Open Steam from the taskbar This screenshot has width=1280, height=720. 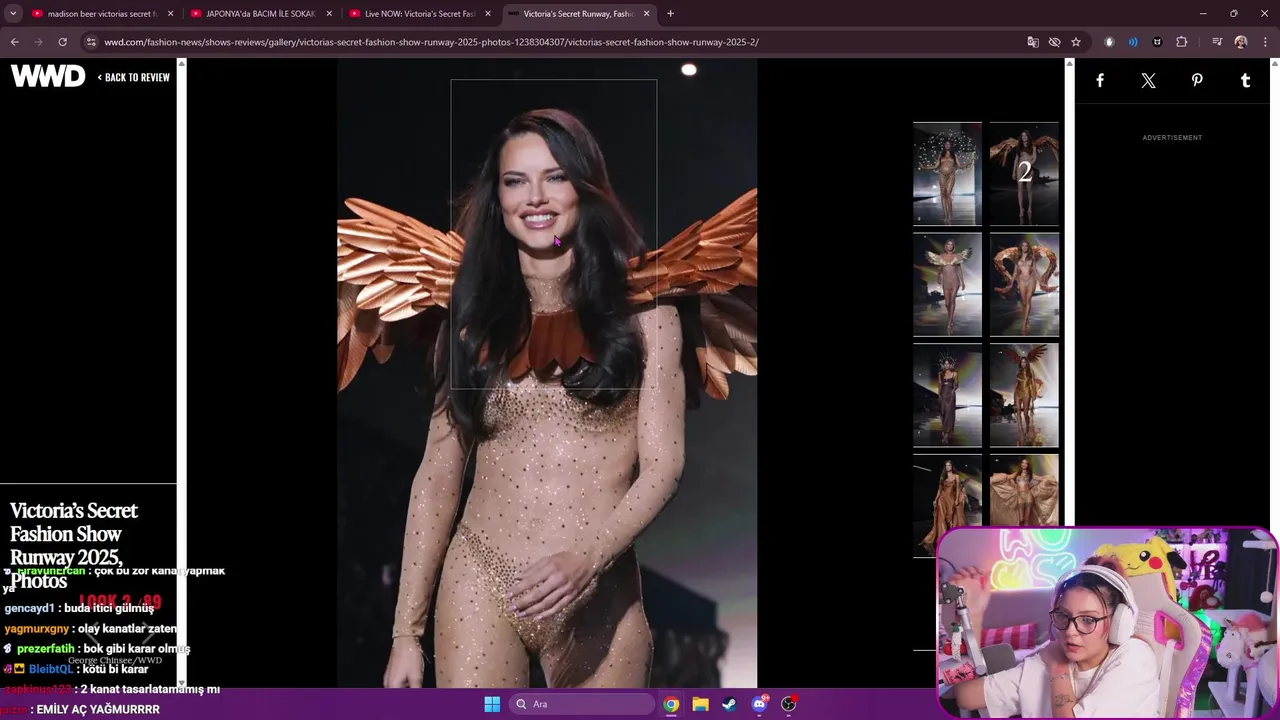click(729, 704)
